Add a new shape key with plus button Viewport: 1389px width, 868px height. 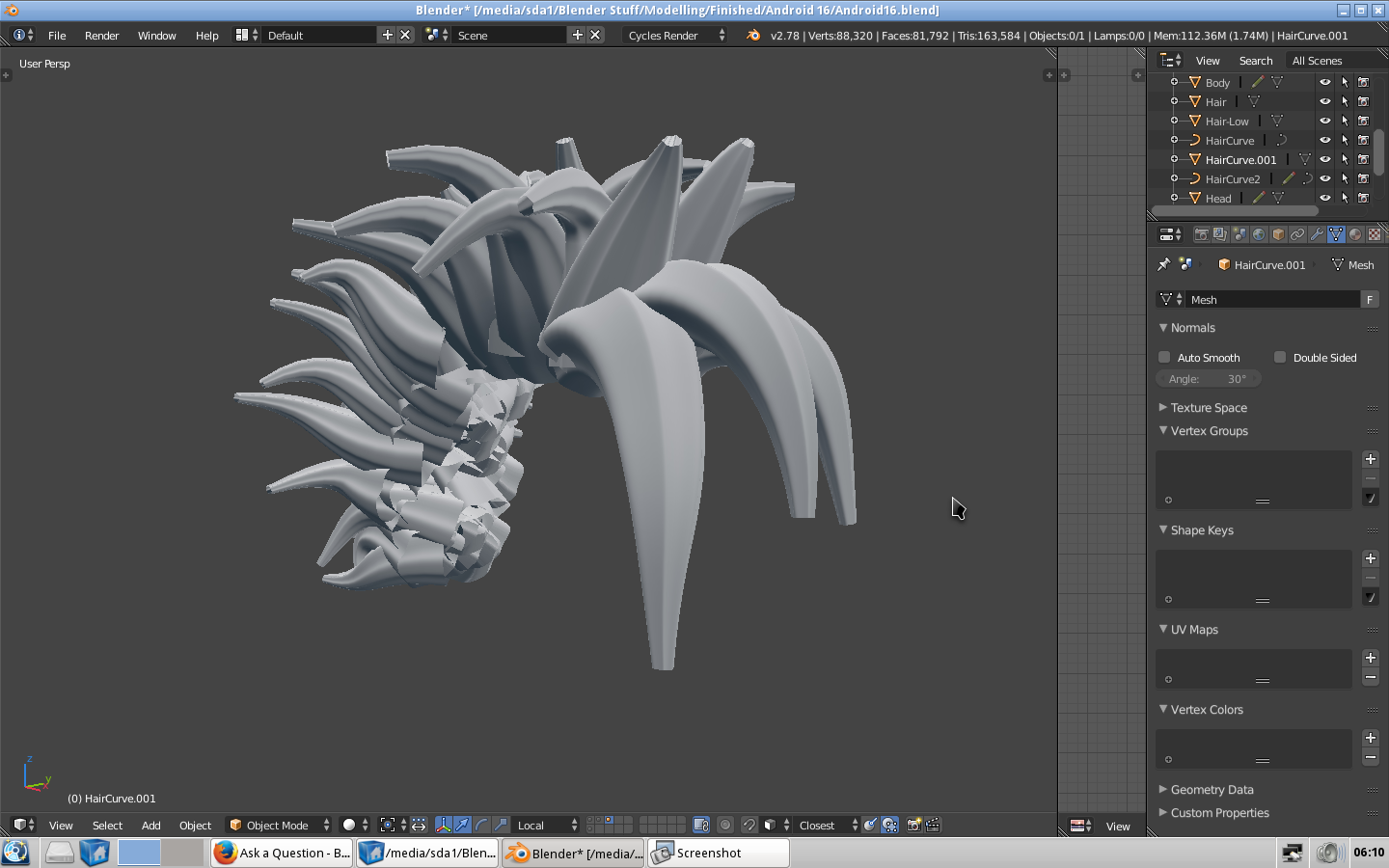click(x=1371, y=558)
